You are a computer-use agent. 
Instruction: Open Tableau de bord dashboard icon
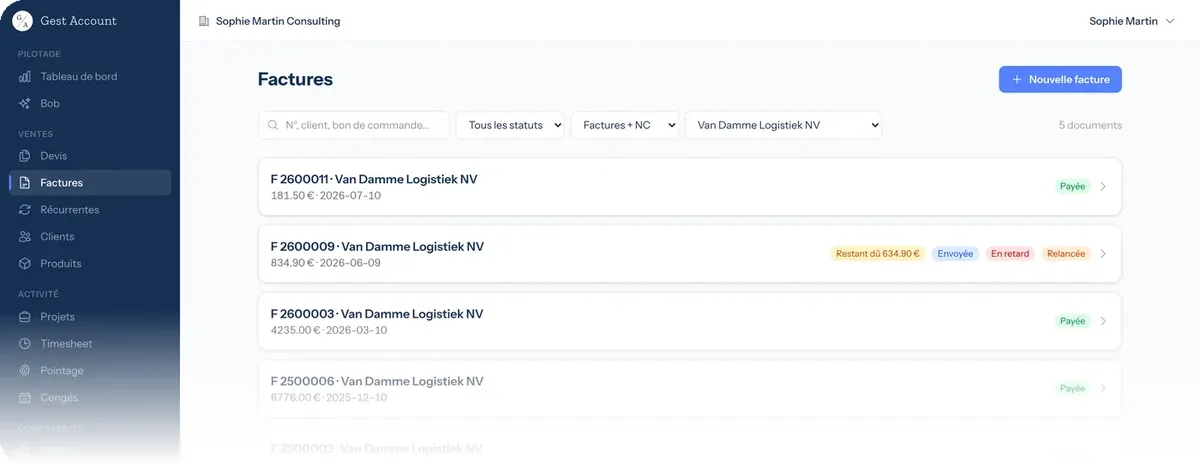pos(25,77)
